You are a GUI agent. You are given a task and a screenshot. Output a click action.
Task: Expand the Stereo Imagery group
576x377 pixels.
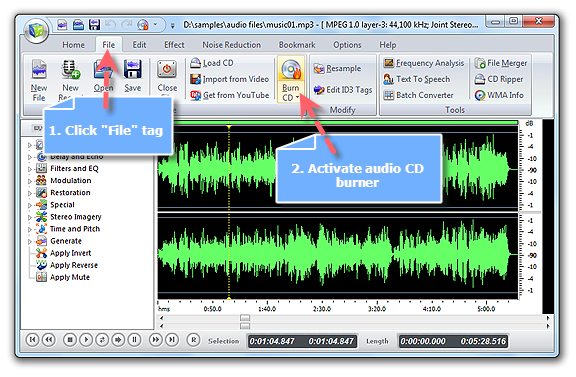(x=30, y=218)
